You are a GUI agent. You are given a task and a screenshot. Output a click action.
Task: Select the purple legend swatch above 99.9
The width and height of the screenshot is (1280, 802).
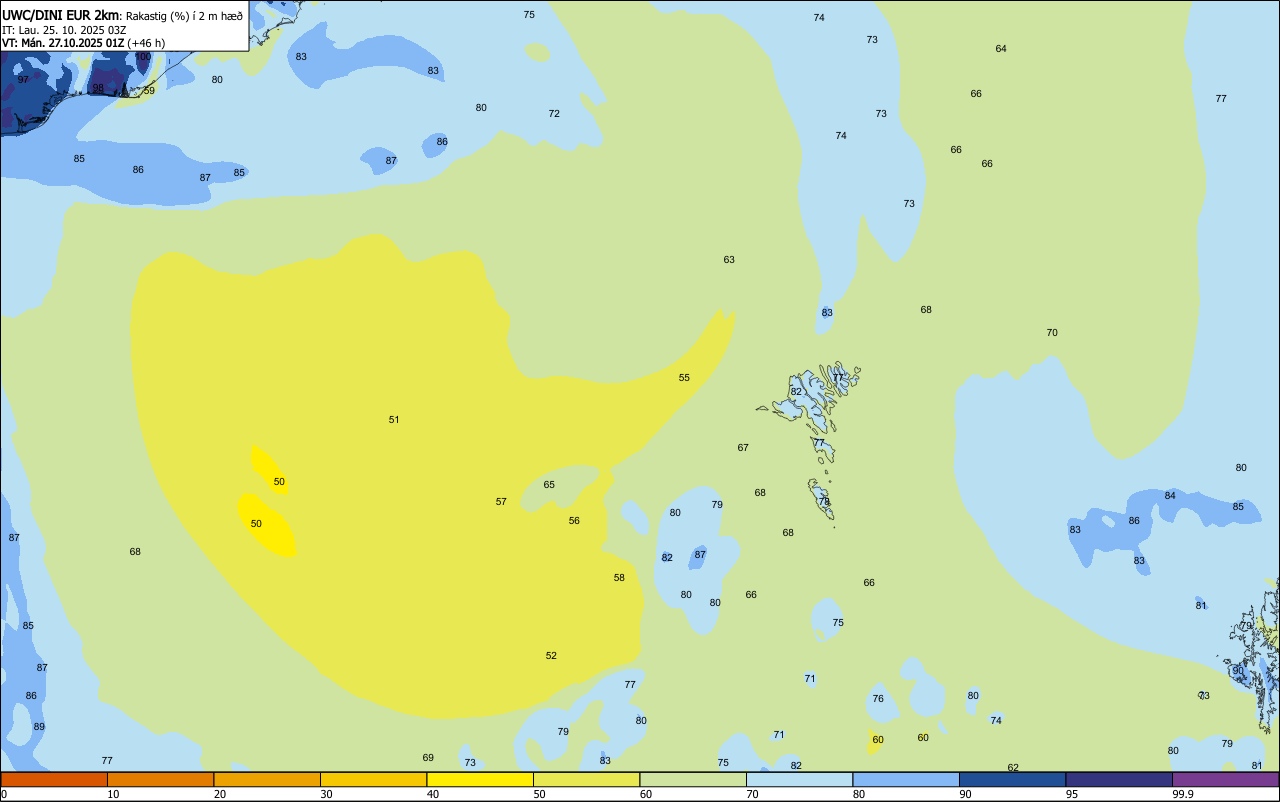coord(1225,779)
